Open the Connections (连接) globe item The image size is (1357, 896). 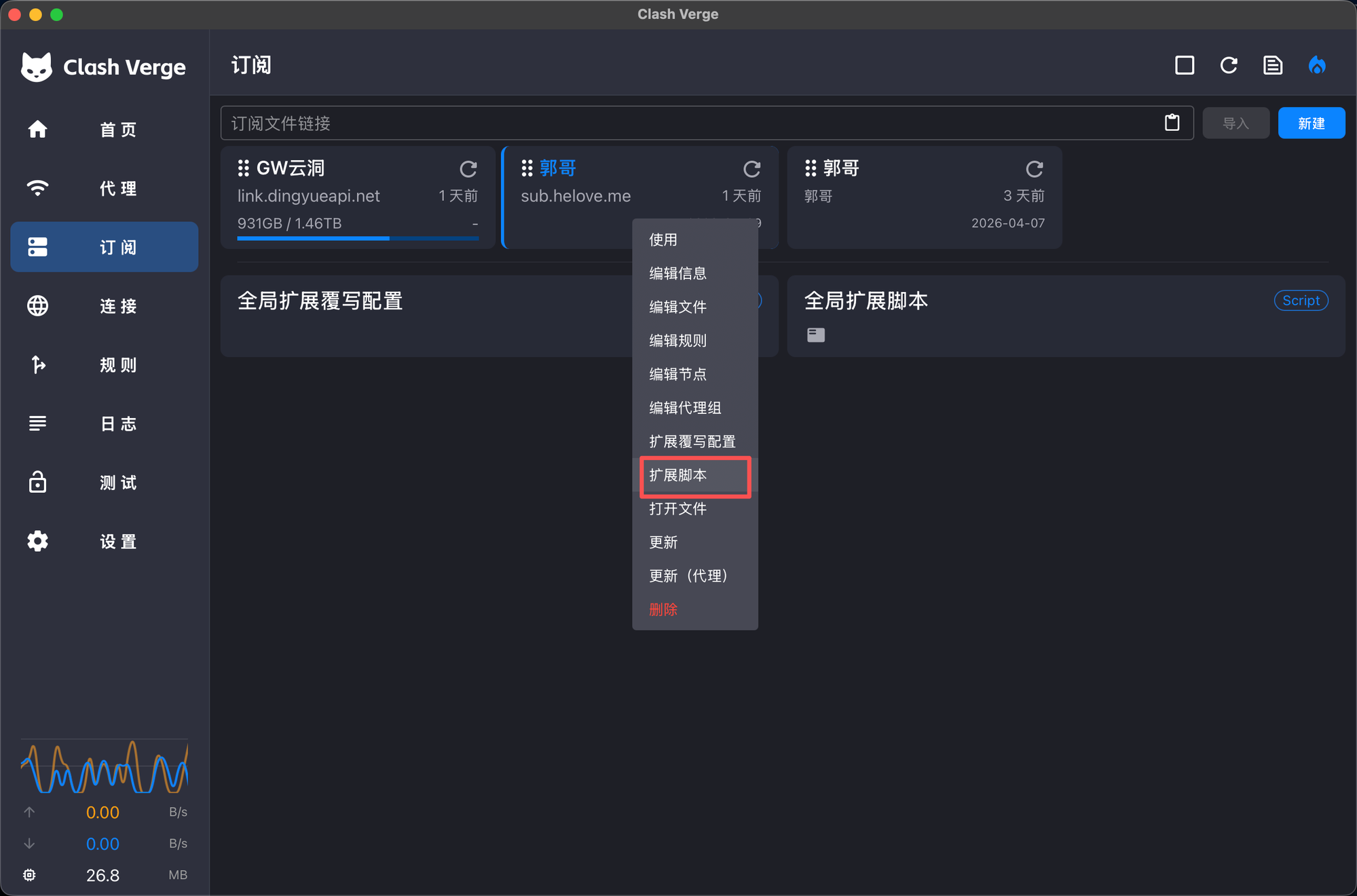coord(105,305)
